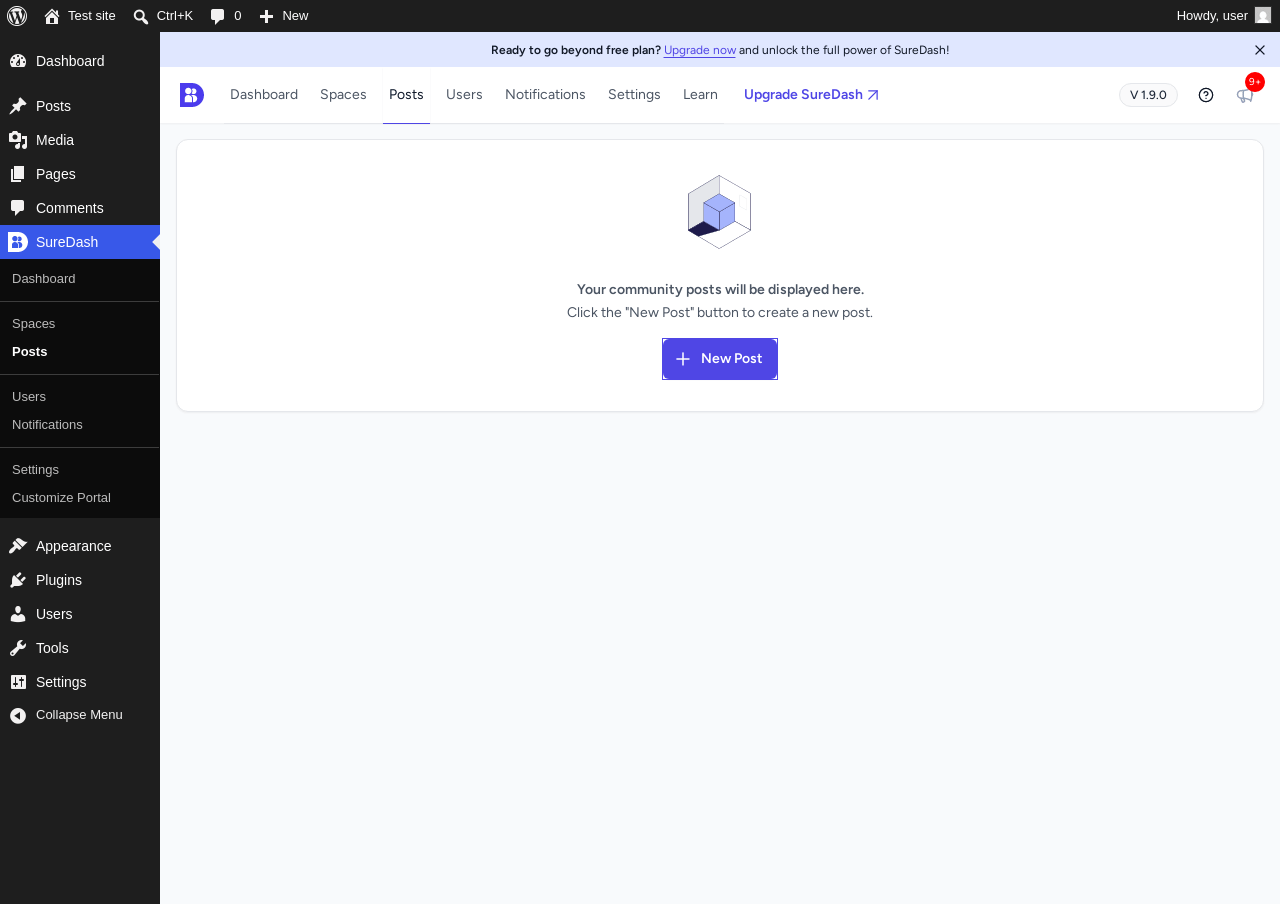Open the Test site home link
The image size is (1280, 904).
click(x=80, y=16)
